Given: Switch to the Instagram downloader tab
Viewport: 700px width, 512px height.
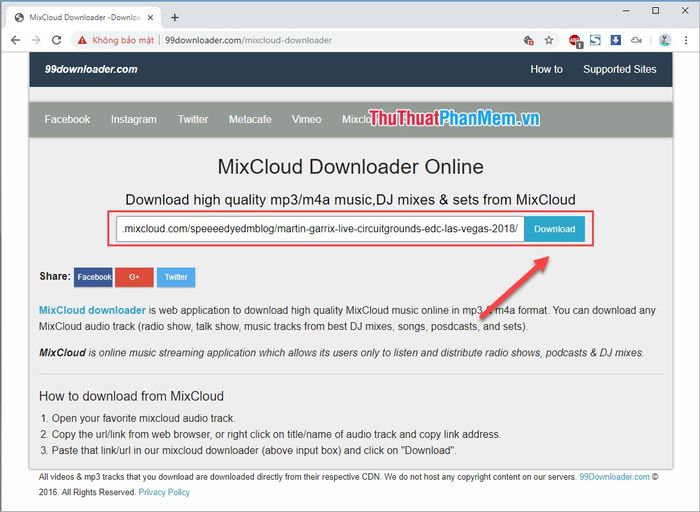Looking at the screenshot, I should [133, 119].
